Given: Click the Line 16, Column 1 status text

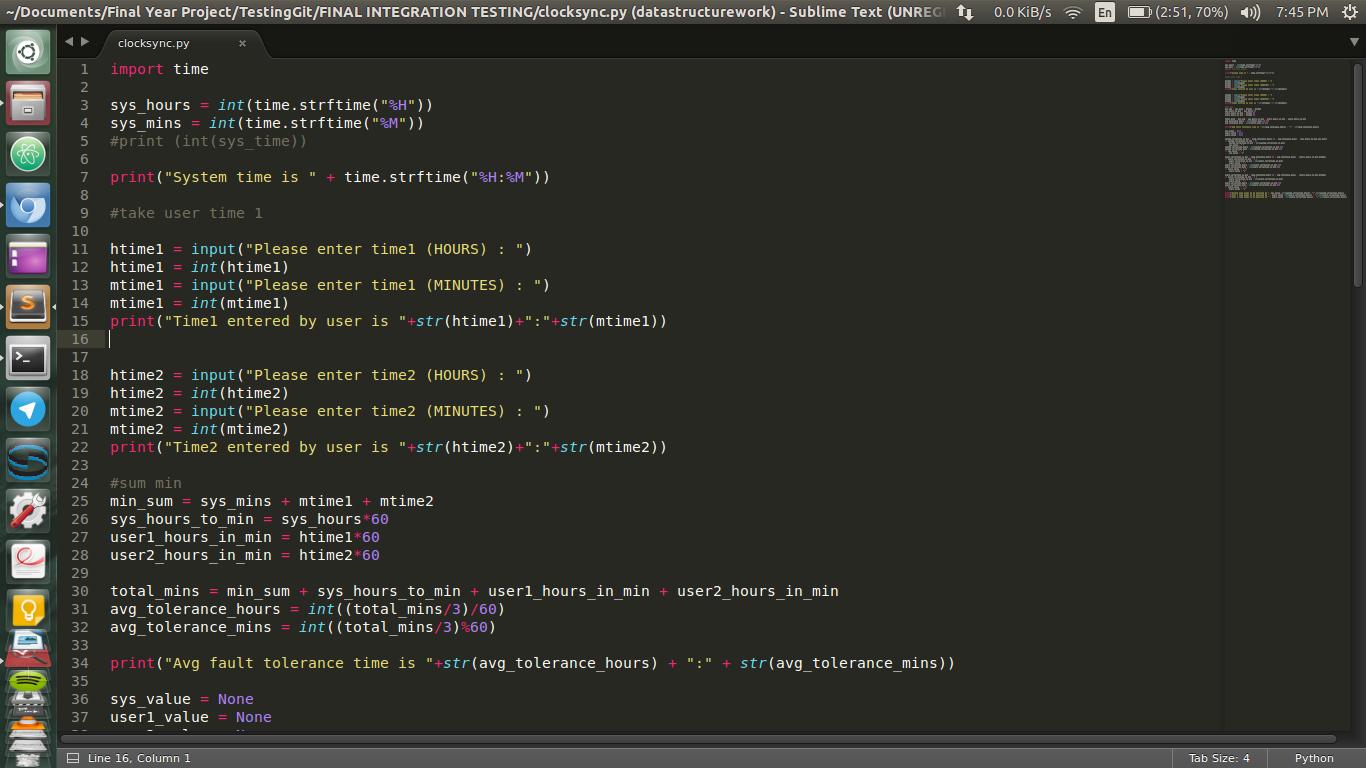Looking at the screenshot, I should (x=139, y=758).
